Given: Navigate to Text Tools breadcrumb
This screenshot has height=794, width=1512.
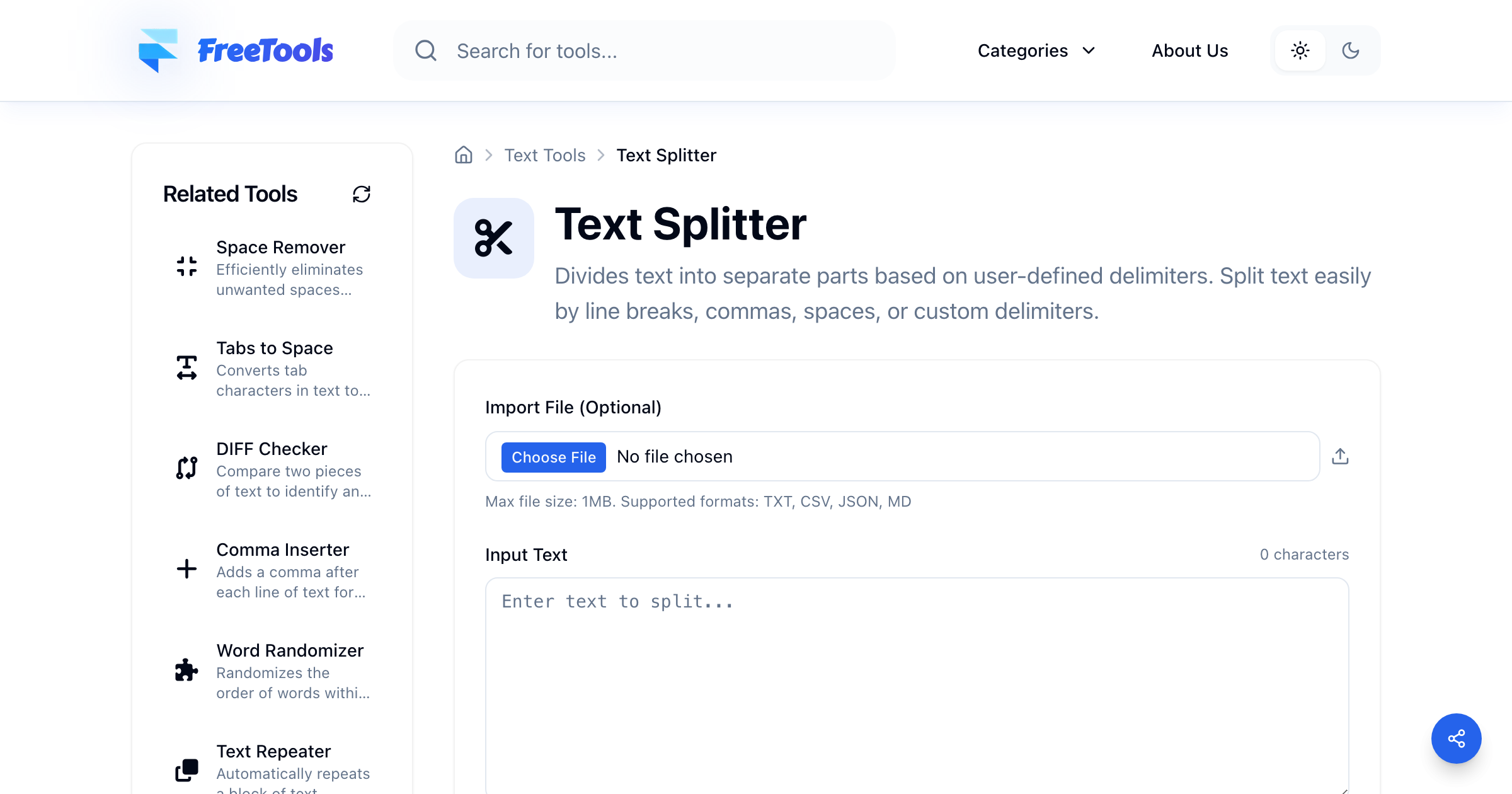Looking at the screenshot, I should [x=544, y=155].
